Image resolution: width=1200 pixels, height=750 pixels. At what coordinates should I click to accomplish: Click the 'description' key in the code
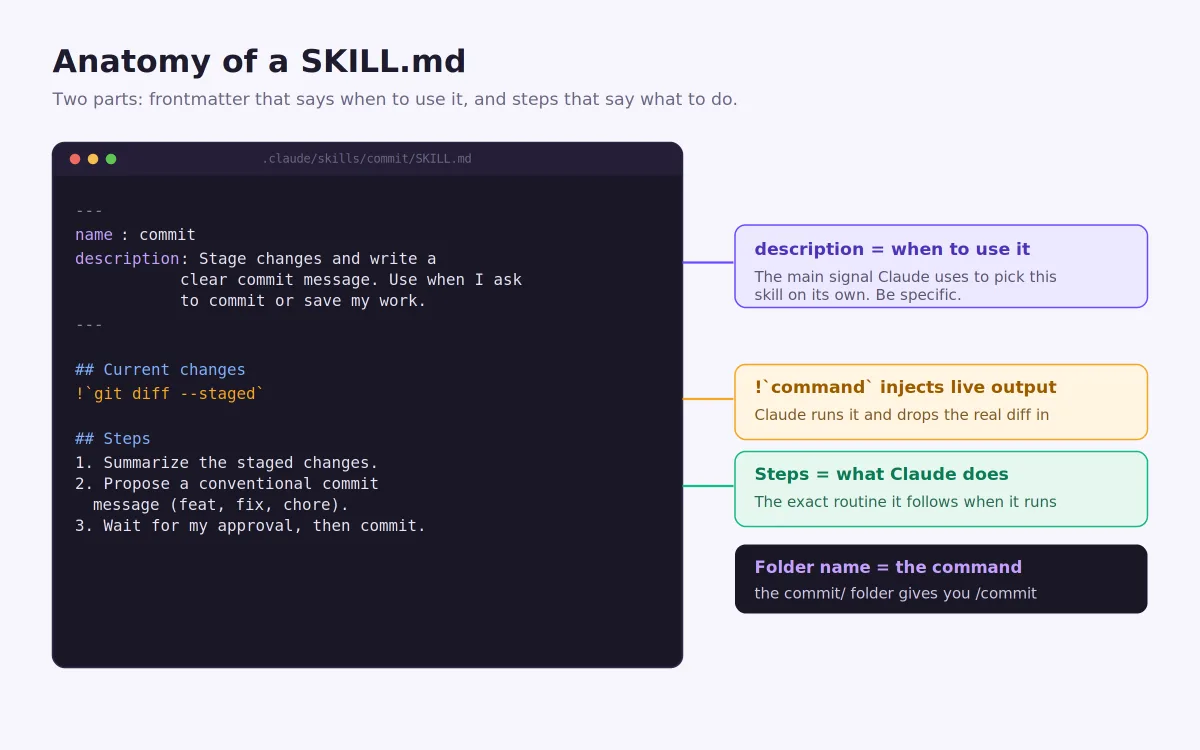(x=127, y=258)
